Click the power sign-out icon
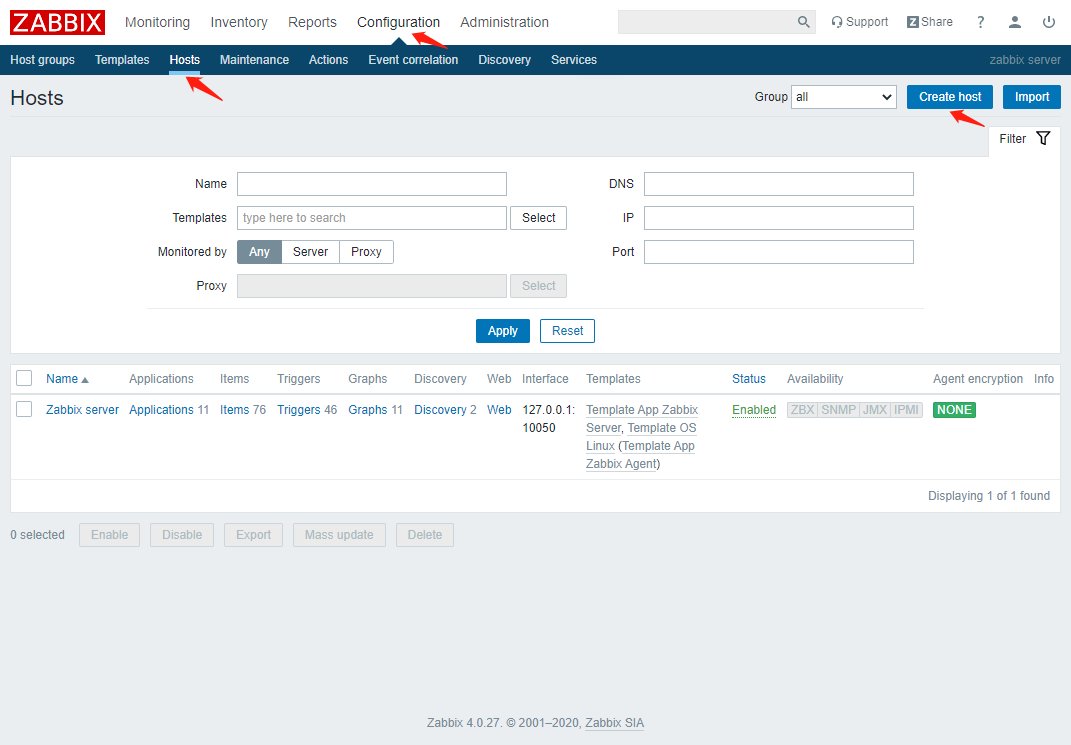Image resolution: width=1071 pixels, height=745 pixels. [1048, 22]
